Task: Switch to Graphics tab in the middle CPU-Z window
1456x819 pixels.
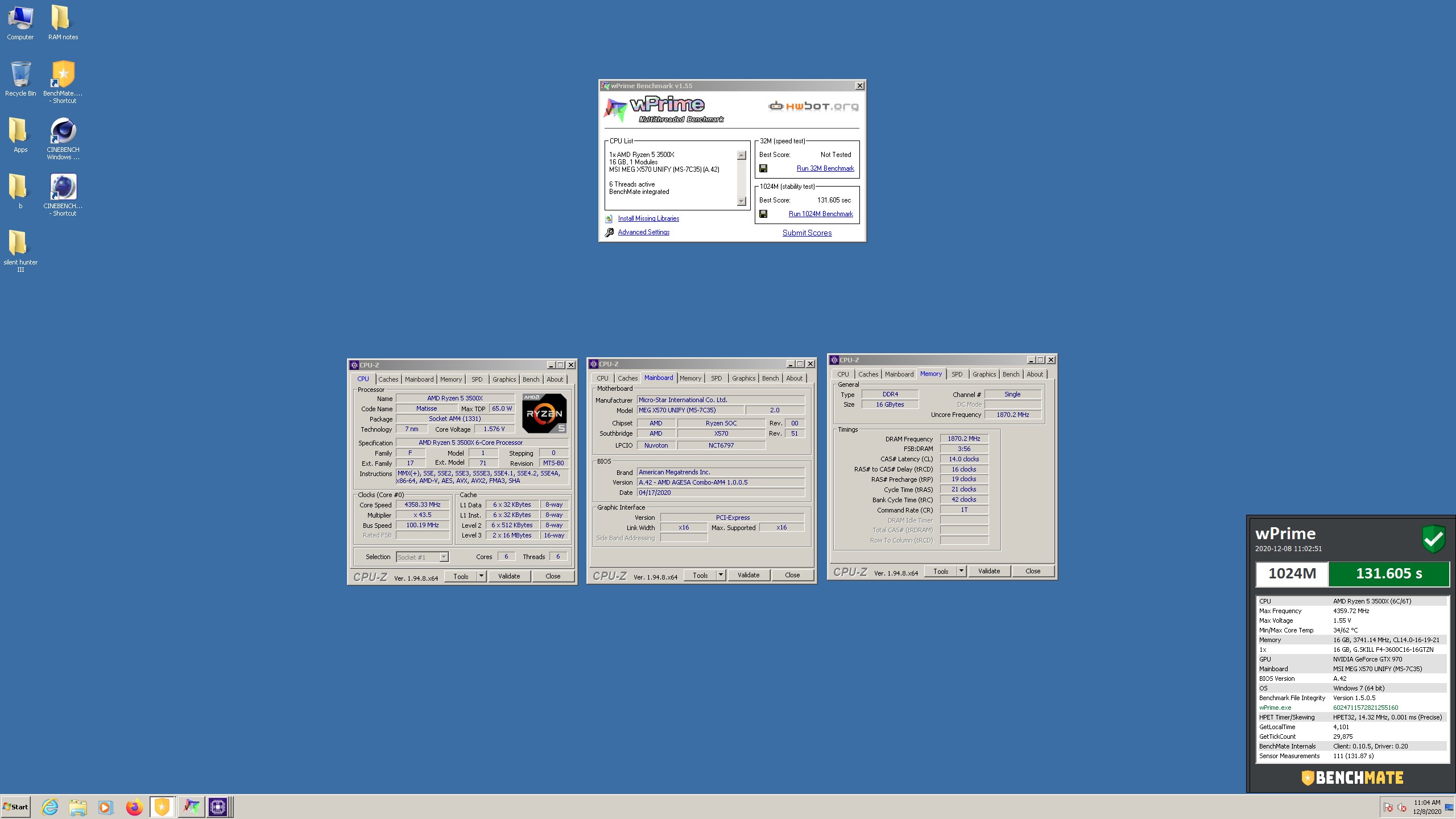Action: pyautogui.click(x=743, y=378)
